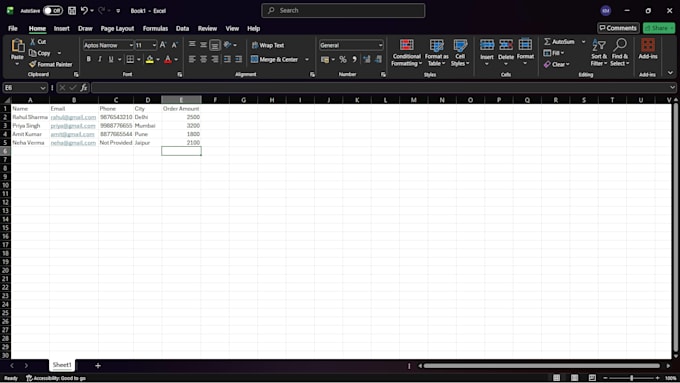
Task: Click the Format Painter icon
Action: click(33, 64)
